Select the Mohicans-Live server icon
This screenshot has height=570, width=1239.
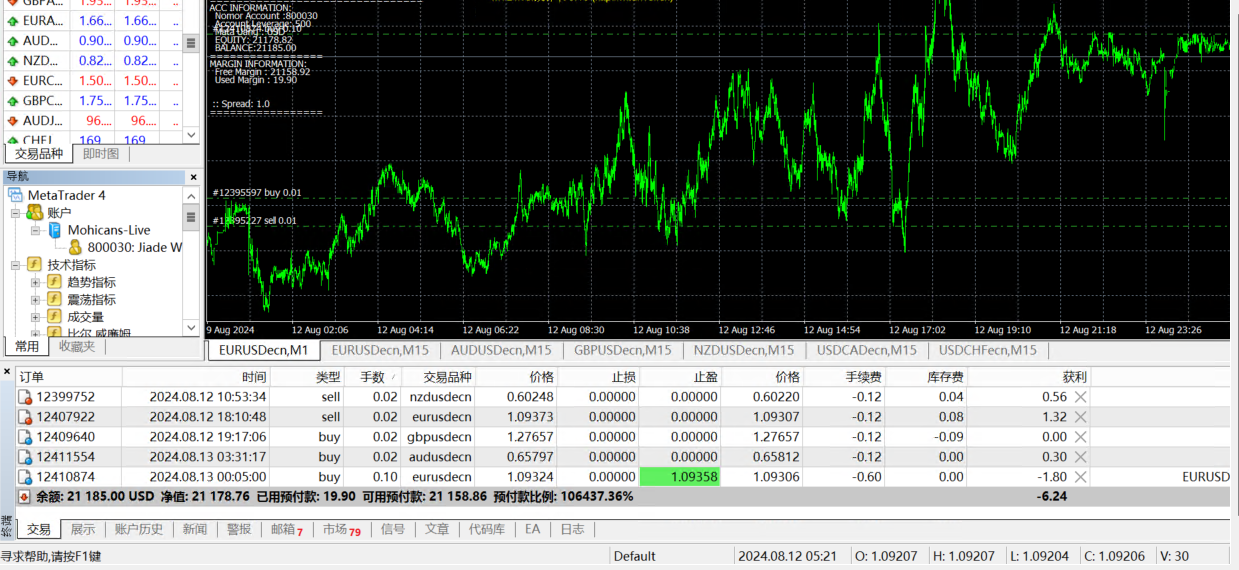tap(55, 230)
